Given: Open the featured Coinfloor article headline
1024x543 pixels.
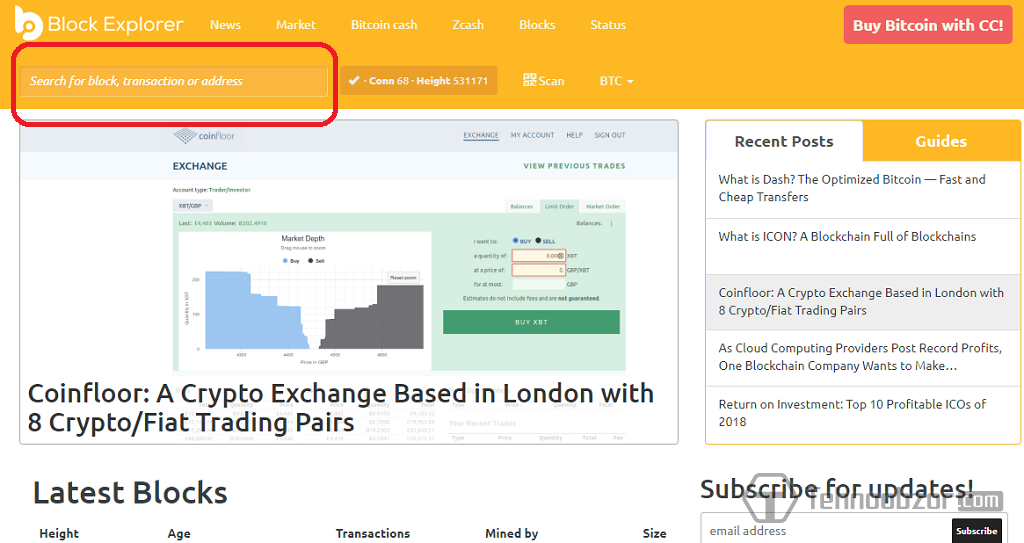Looking at the screenshot, I should 341,408.
